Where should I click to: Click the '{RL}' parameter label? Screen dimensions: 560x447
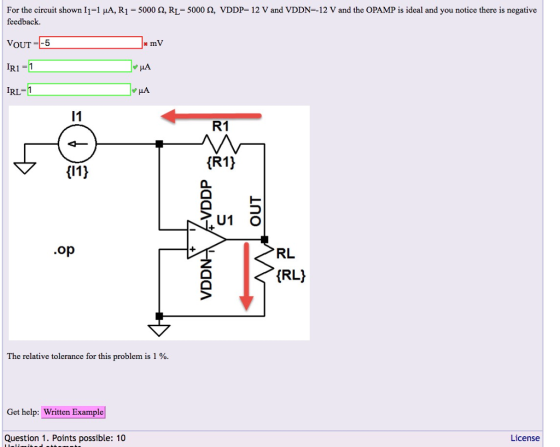(291, 275)
